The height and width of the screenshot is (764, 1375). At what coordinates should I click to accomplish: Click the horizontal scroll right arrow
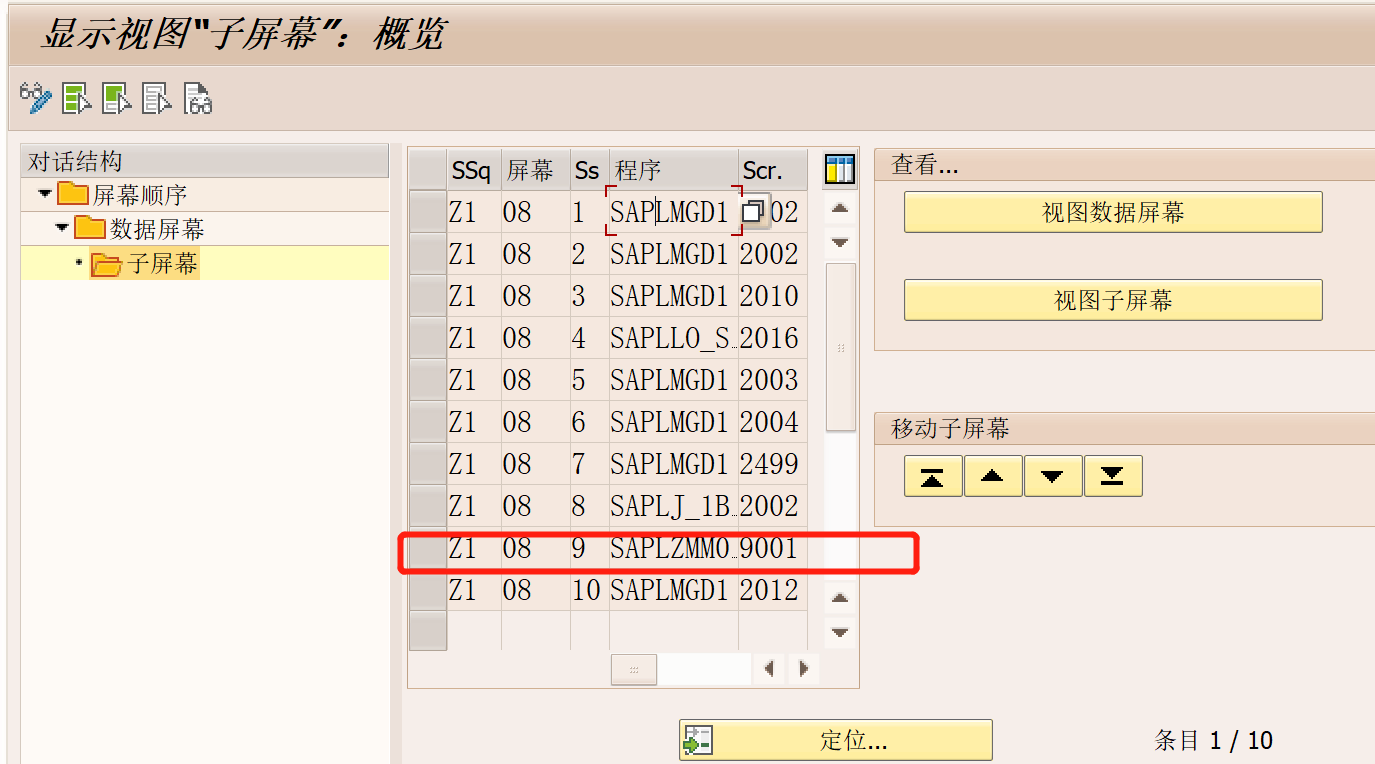pyautogui.click(x=803, y=669)
